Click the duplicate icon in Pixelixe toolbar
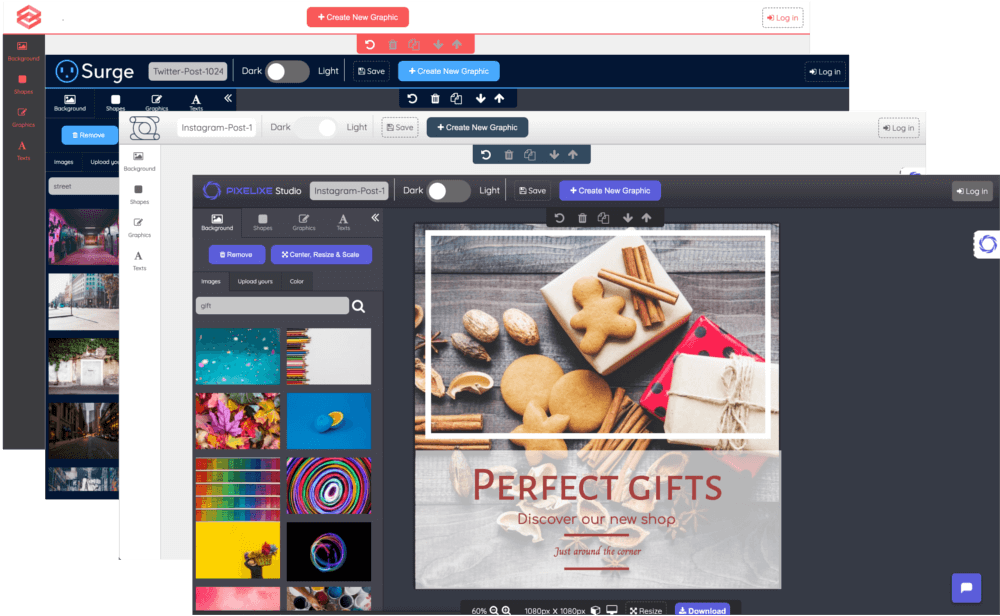 pyautogui.click(x=603, y=218)
